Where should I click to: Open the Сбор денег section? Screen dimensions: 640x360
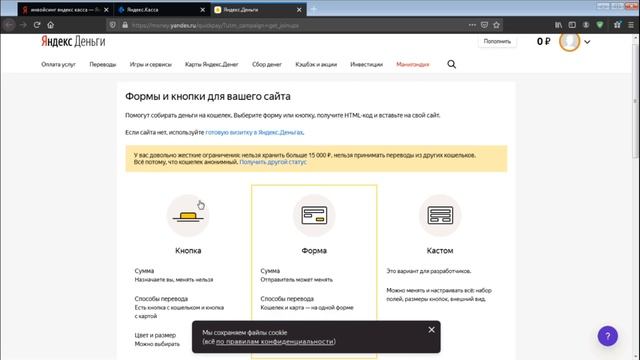(x=267, y=64)
